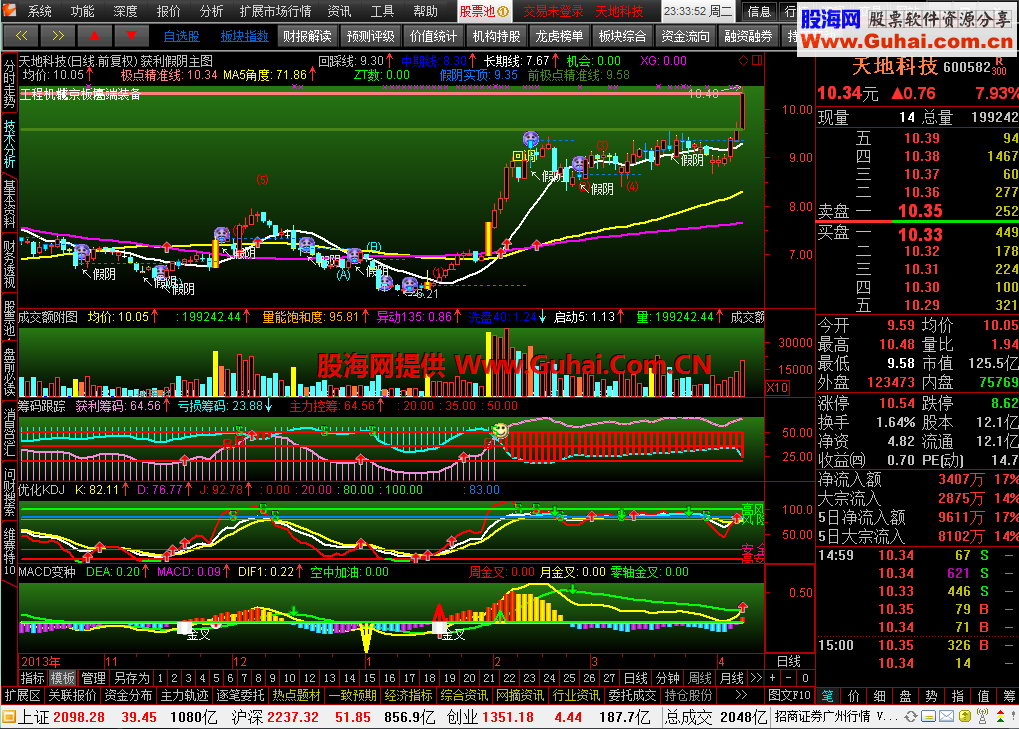This screenshot has height=729, width=1019.
Task: Open the 财务透视 side tab
Action: (9, 264)
